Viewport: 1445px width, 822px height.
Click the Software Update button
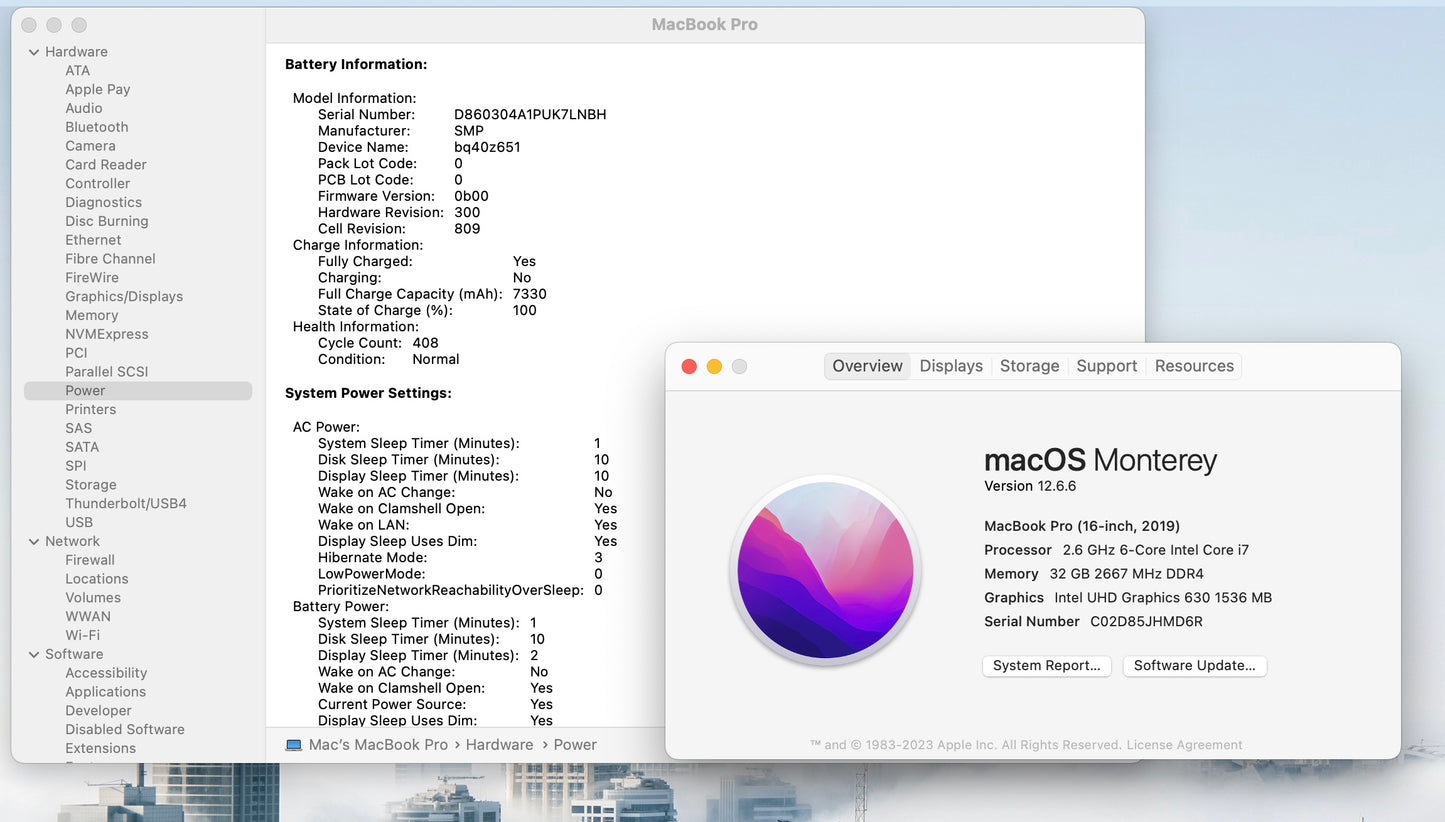[x=1194, y=666]
